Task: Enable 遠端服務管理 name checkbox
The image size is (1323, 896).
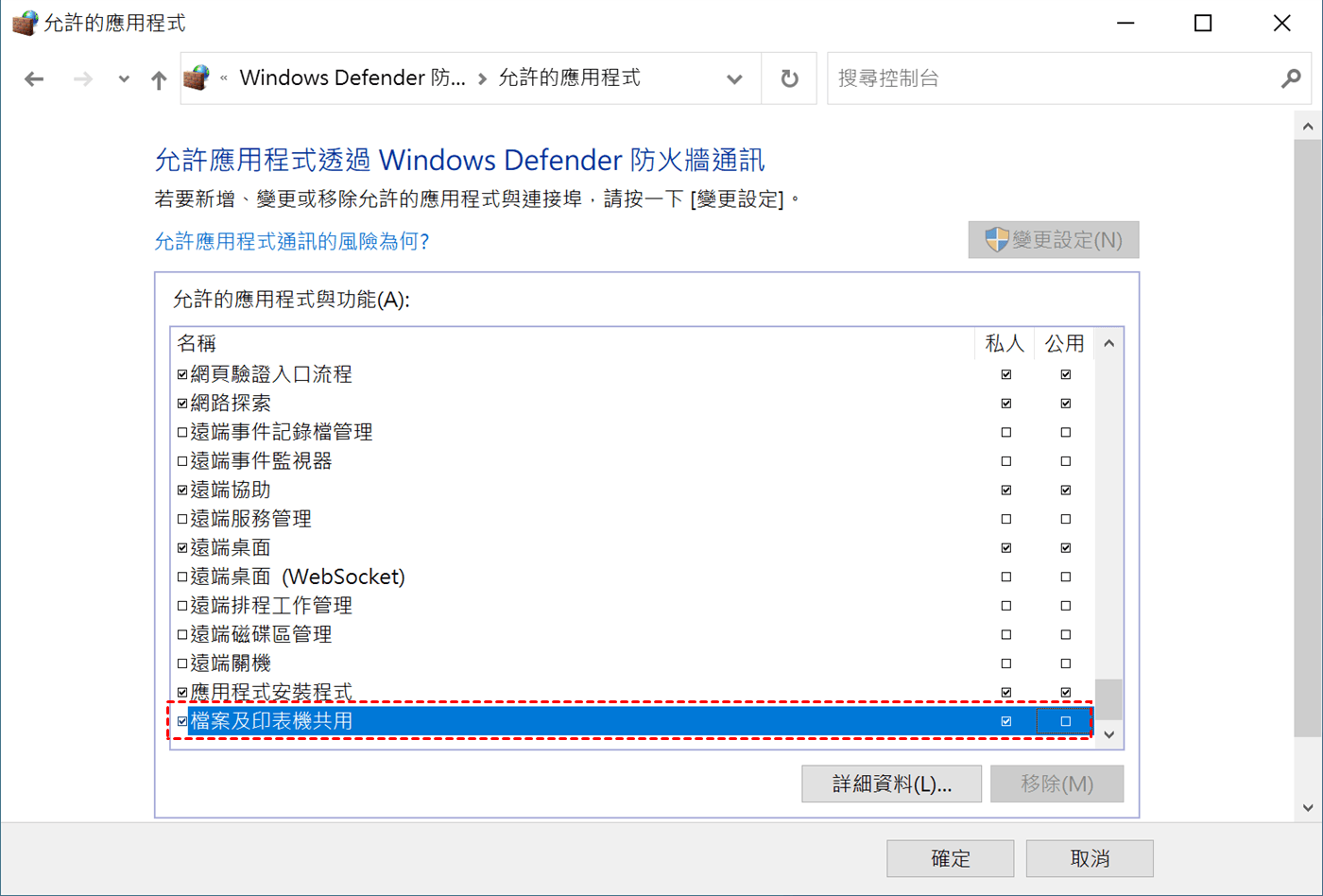Action: pos(182,519)
